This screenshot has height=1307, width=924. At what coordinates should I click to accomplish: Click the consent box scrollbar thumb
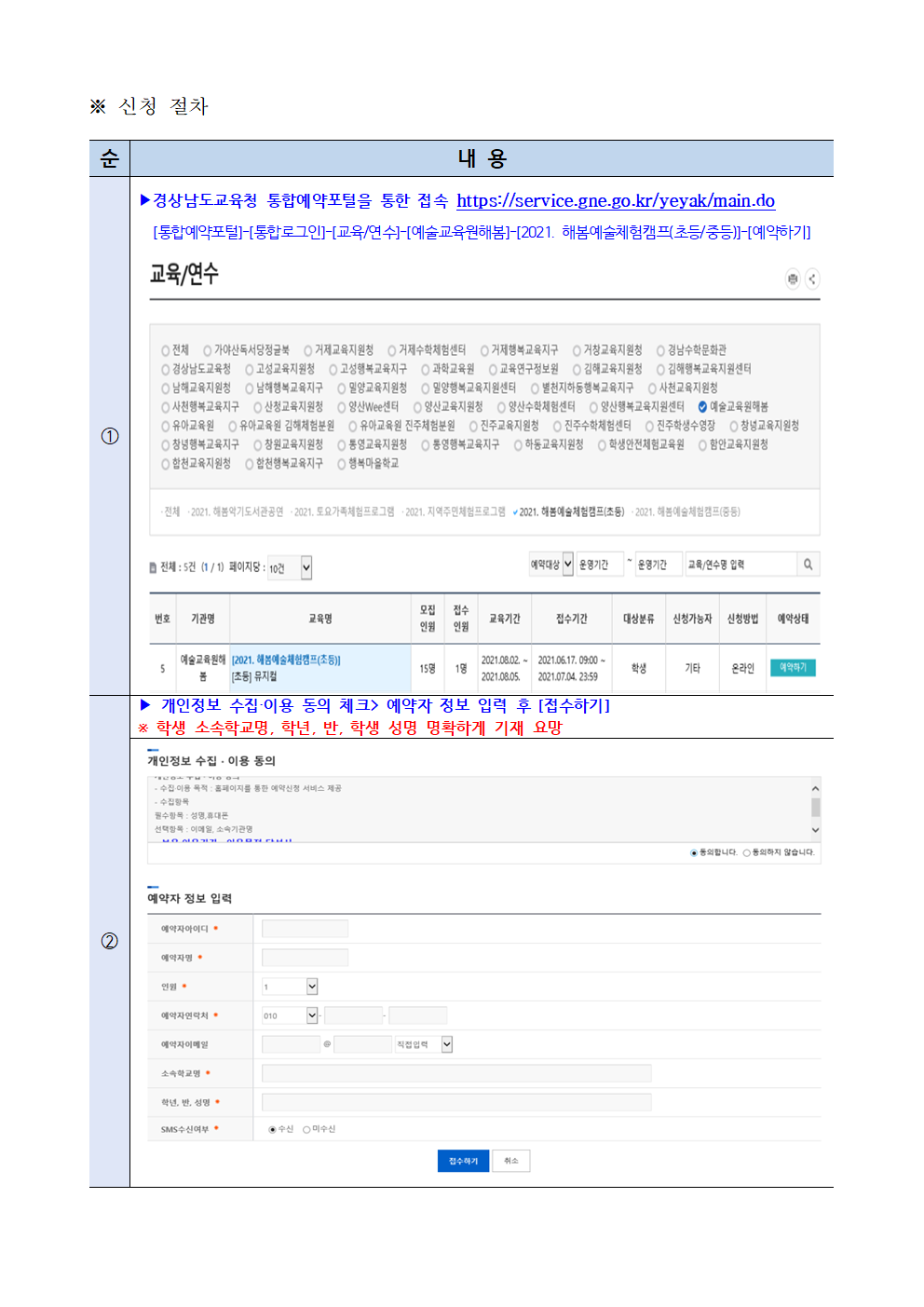click(x=815, y=807)
